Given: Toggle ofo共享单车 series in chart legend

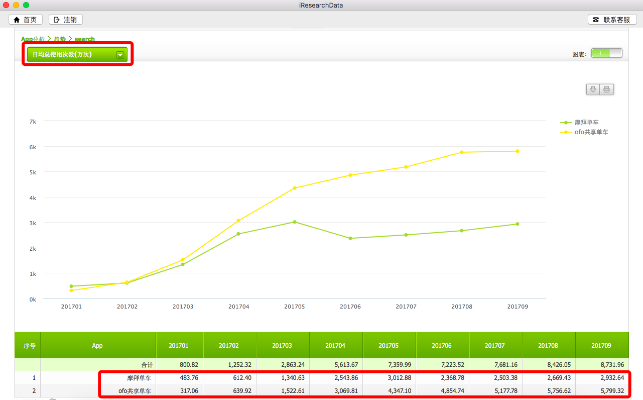Looking at the screenshot, I should click(589, 131).
